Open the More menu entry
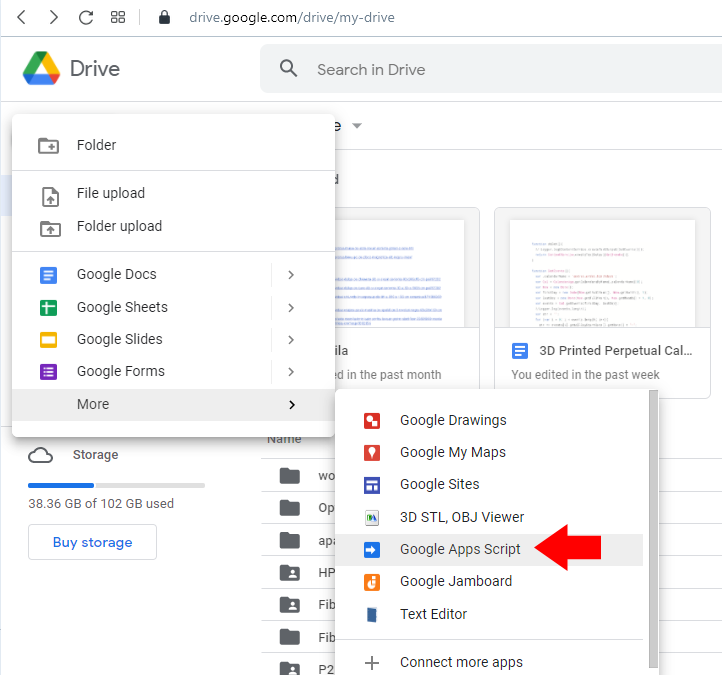722x675 pixels. [x=173, y=405]
